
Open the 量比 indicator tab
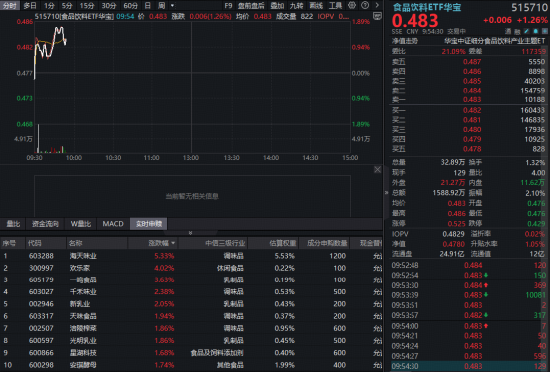(x=13, y=224)
